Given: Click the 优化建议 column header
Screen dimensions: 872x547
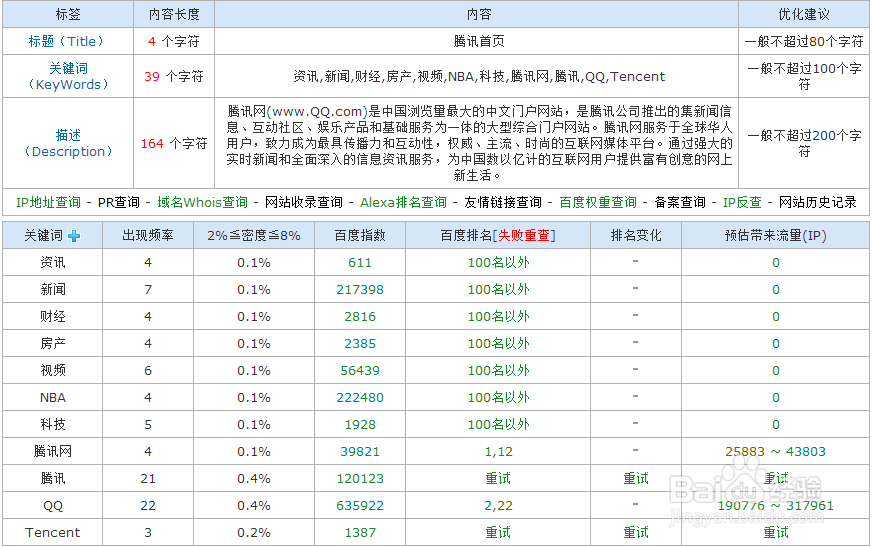Looking at the screenshot, I should [804, 14].
